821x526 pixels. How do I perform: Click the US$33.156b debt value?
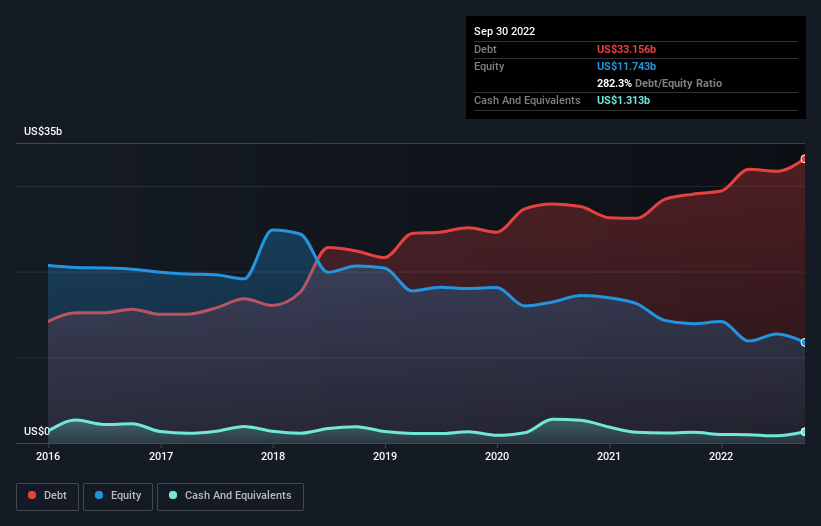626,49
